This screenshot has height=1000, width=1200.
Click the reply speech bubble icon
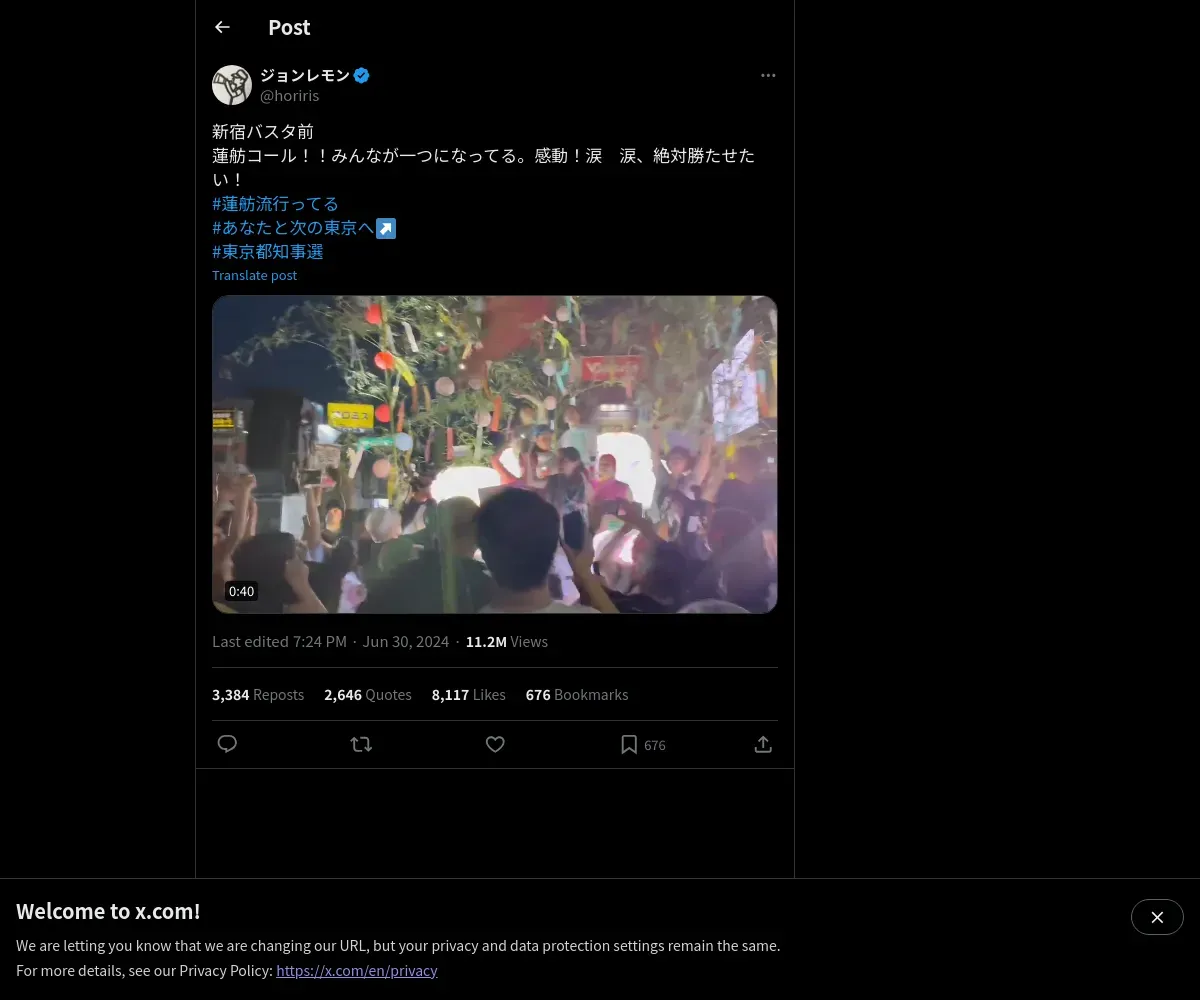tap(227, 744)
